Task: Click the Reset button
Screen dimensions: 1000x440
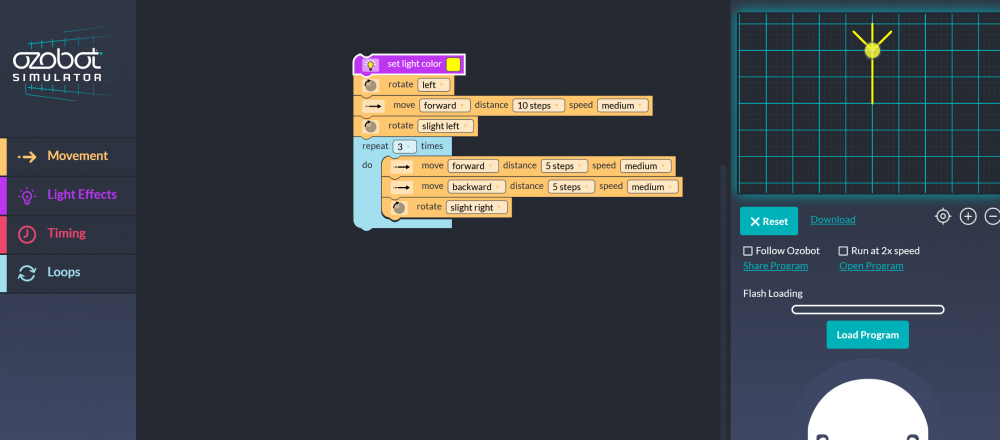Action: point(768,221)
